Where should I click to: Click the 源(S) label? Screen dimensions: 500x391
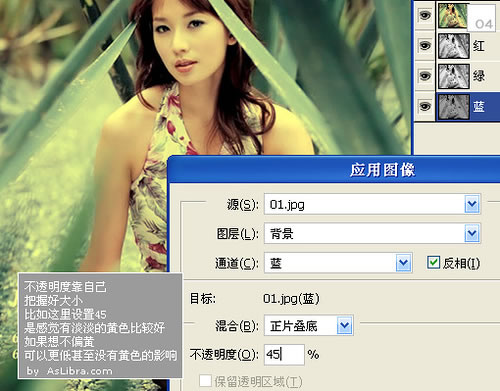point(243,204)
